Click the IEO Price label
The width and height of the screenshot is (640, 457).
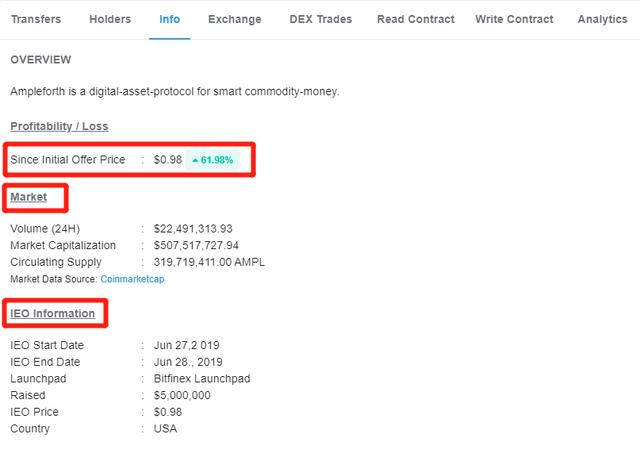[x=34, y=412]
